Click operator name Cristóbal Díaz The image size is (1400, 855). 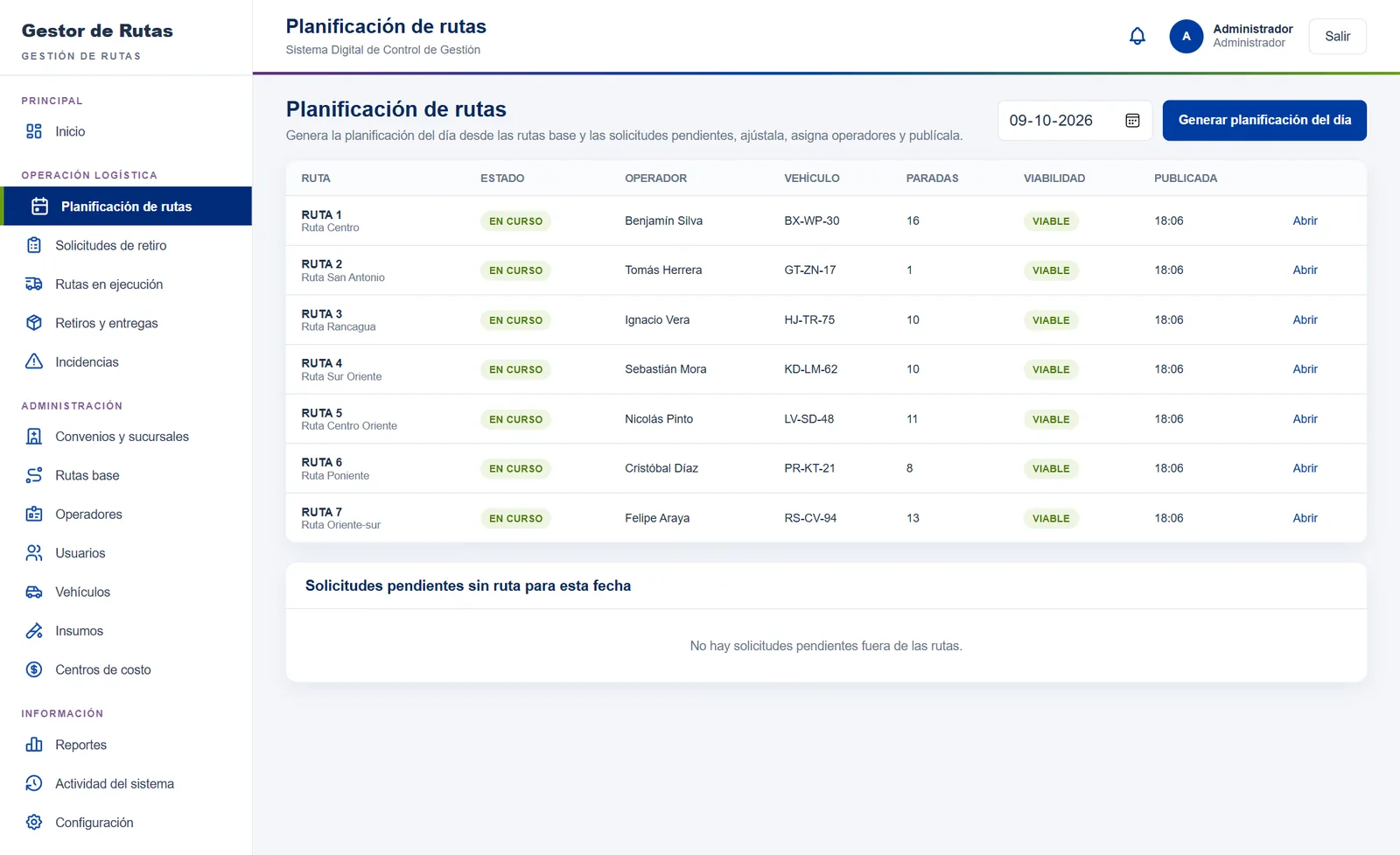coord(661,468)
